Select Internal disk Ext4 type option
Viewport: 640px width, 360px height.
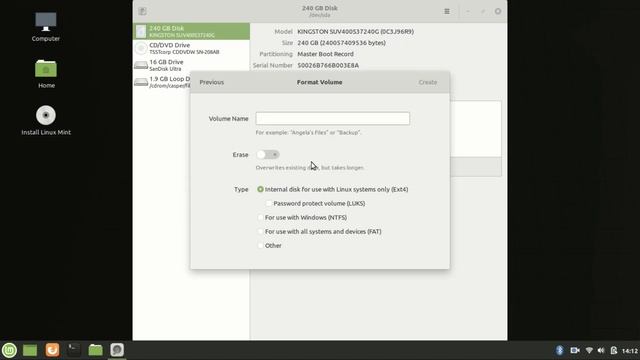pos(333,189)
